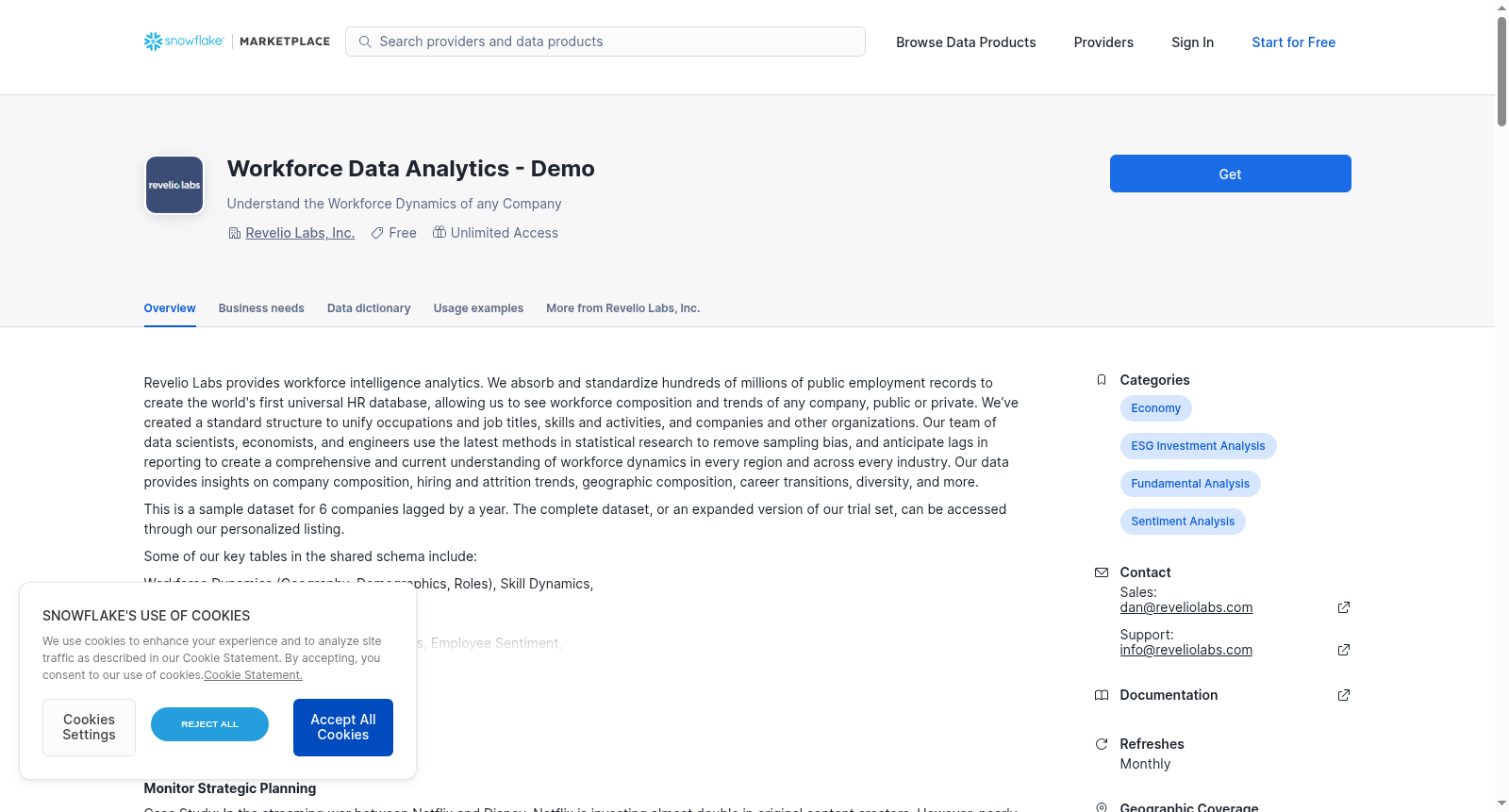The image size is (1509, 812).
Task: Click the Revelio Labs provider logo
Action: pos(174,185)
